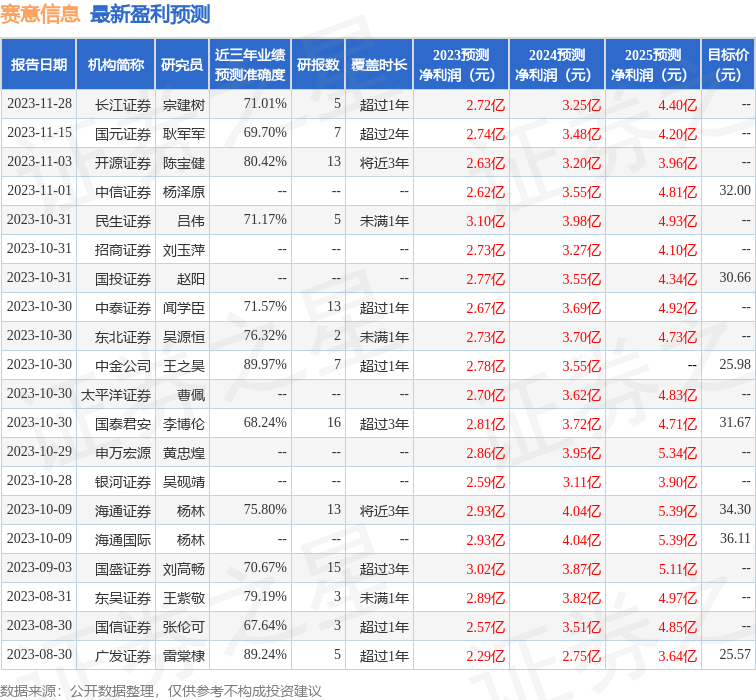Click researcher name 耿军军
The height and width of the screenshot is (700, 756).
click(x=184, y=134)
